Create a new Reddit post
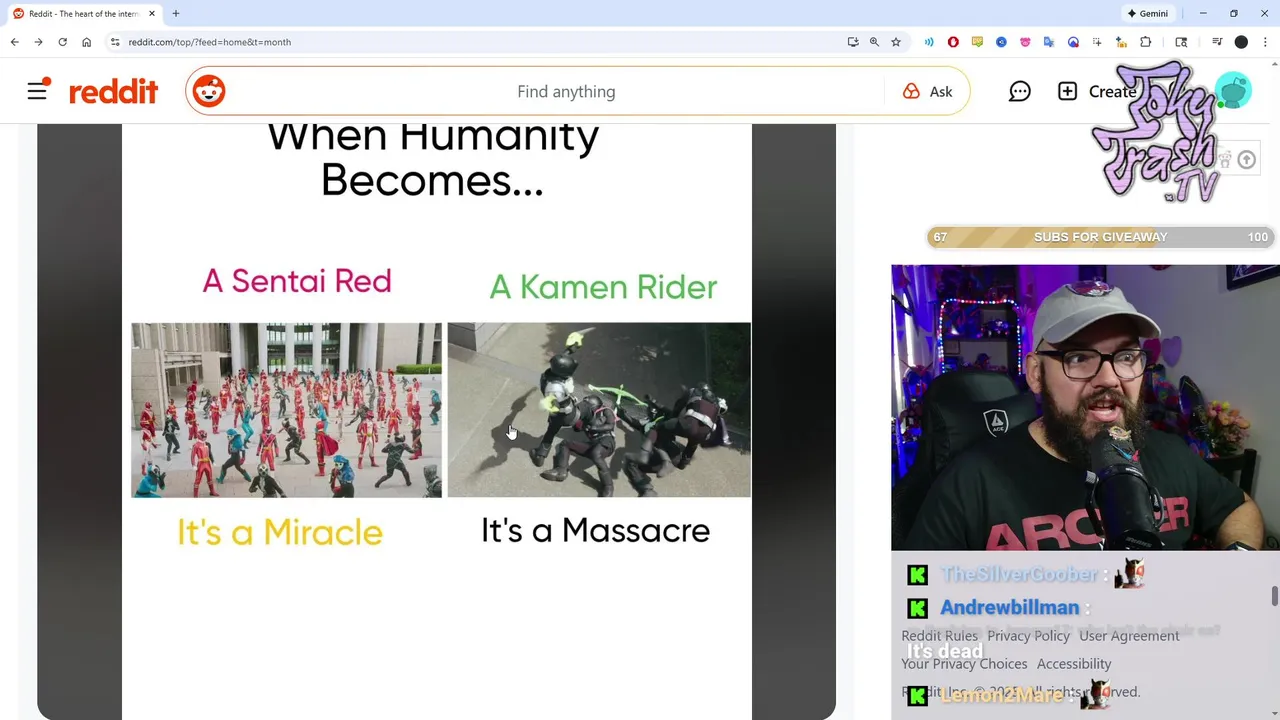 click(x=1097, y=91)
